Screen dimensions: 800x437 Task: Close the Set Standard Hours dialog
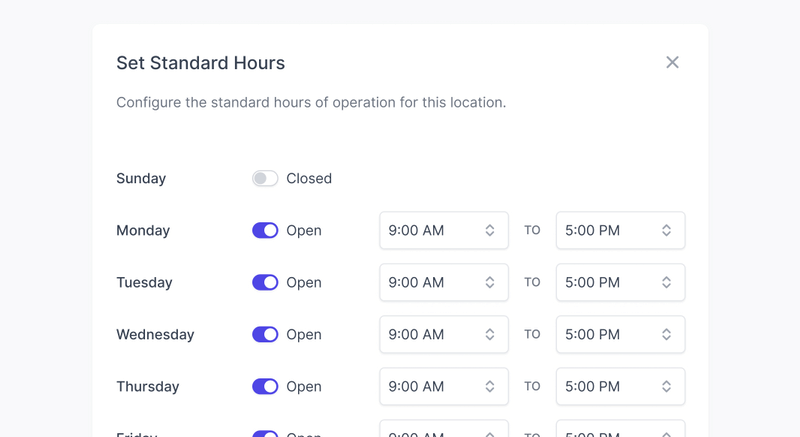pos(672,62)
